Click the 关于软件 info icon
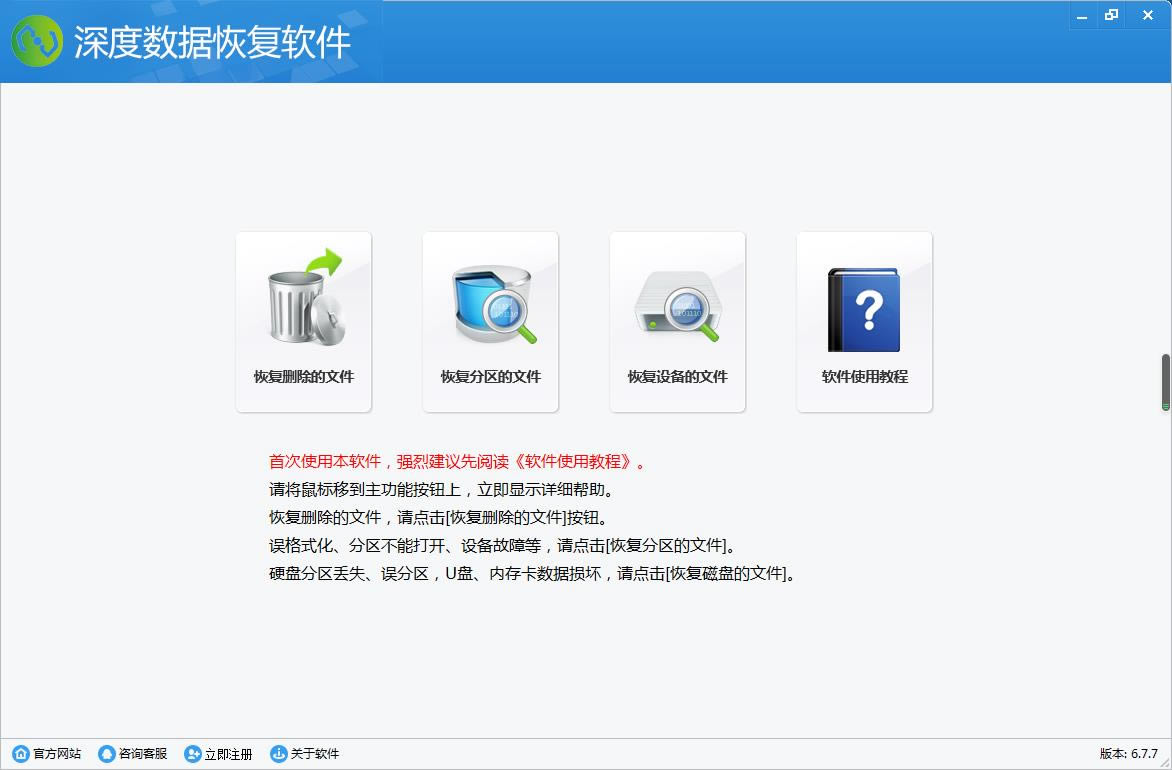Image resolution: width=1172 pixels, height=770 pixels. 279,754
